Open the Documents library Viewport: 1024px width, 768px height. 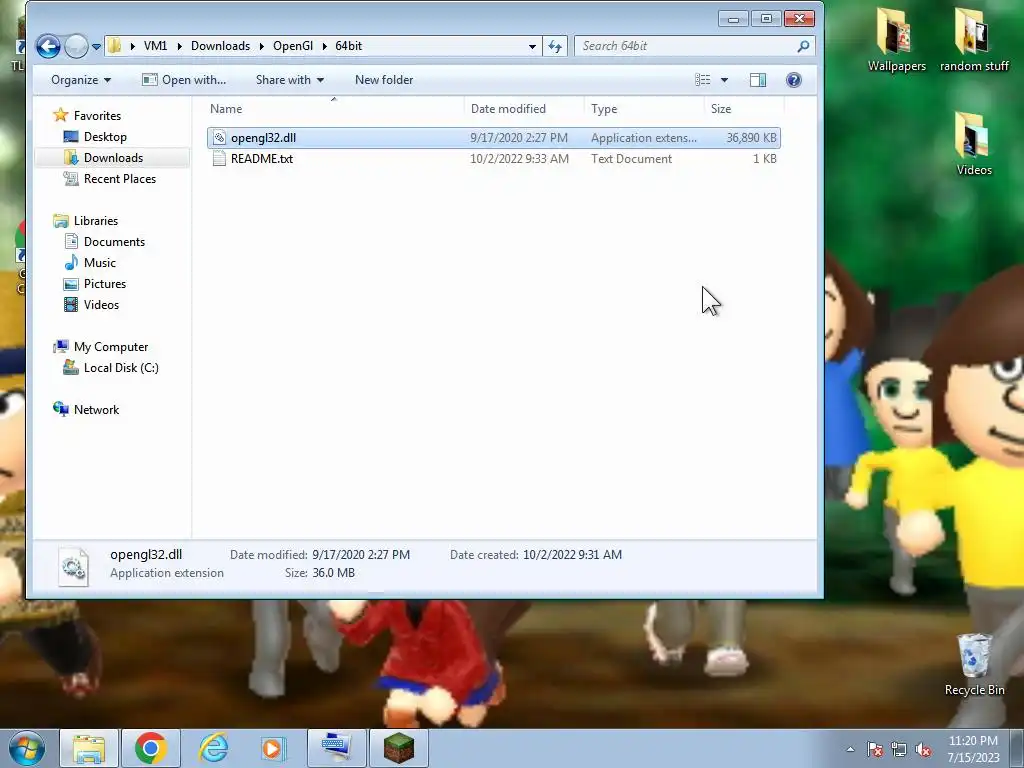pos(114,242)
